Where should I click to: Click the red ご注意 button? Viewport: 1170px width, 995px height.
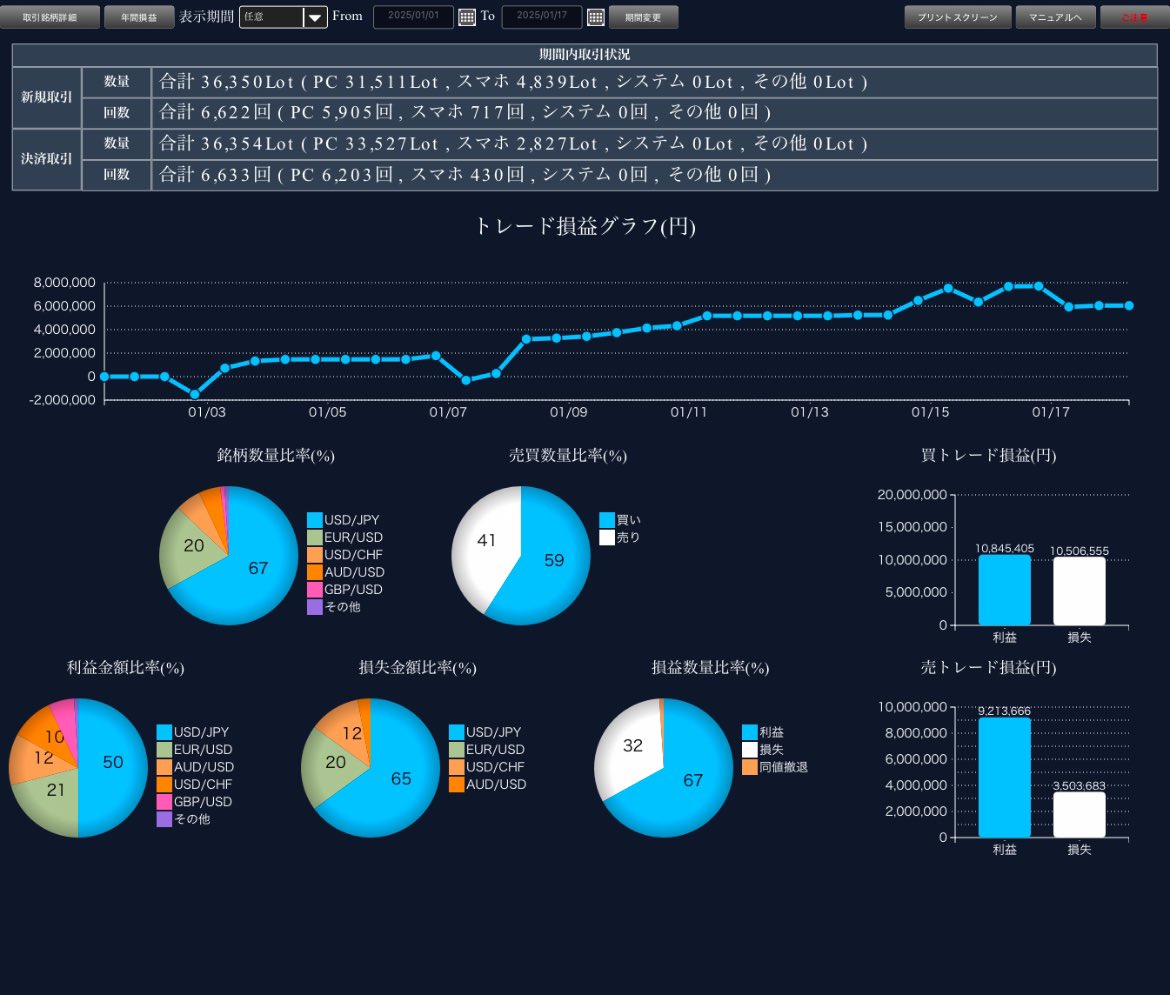tap(1135, 17)
